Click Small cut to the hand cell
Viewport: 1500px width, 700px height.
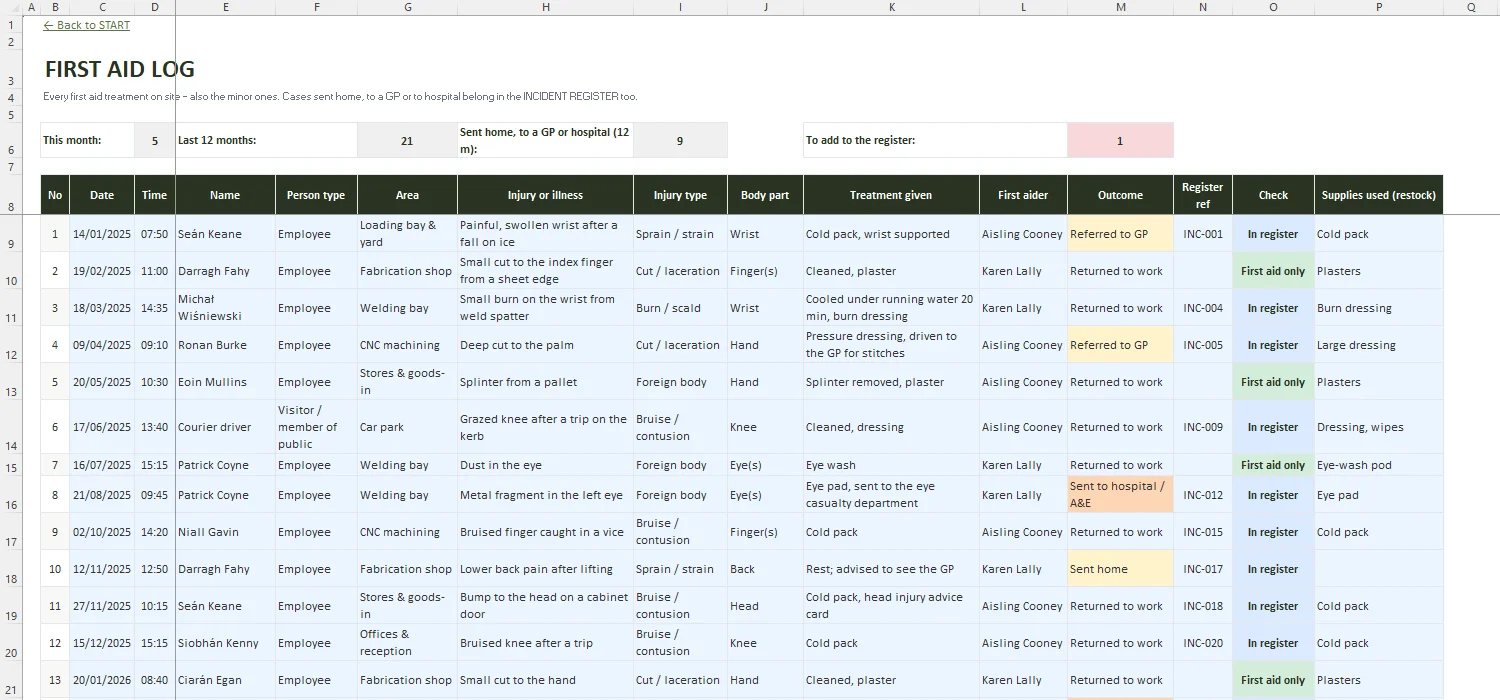point(545,680)
